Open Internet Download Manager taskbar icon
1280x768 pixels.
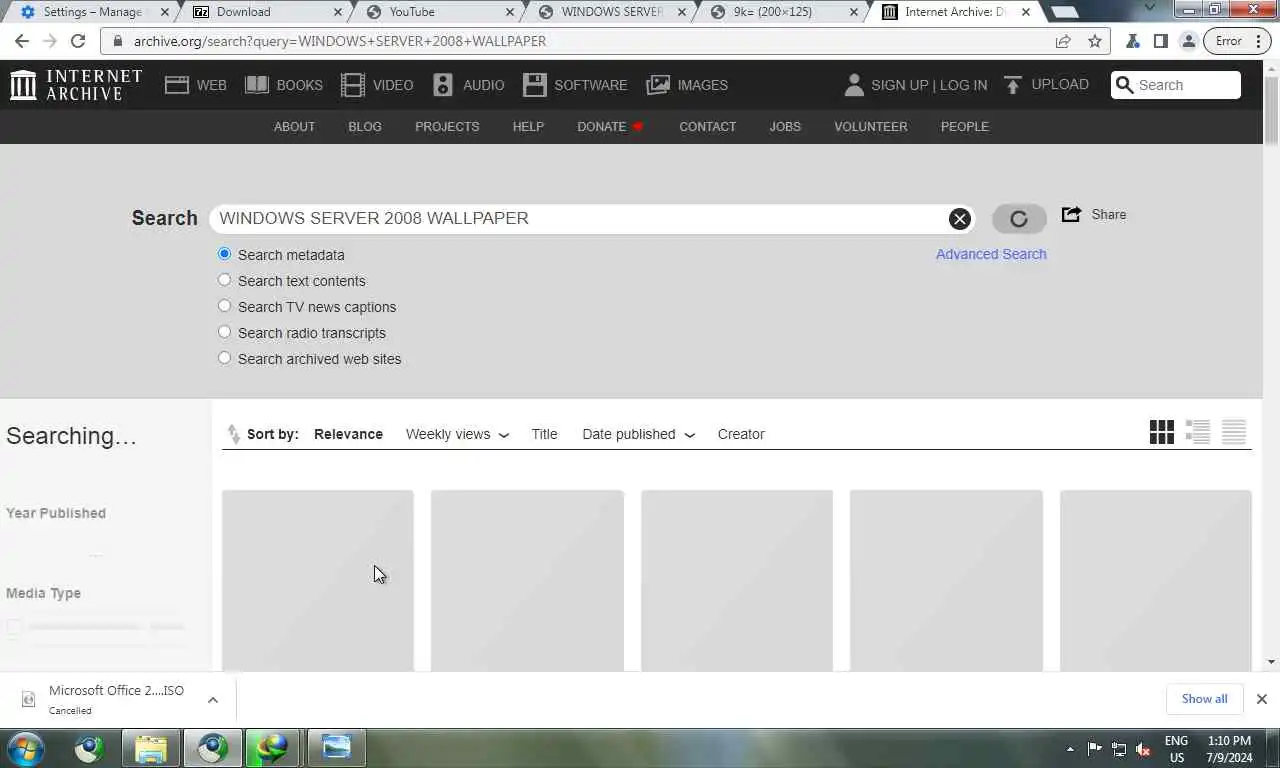pos(272,748)
